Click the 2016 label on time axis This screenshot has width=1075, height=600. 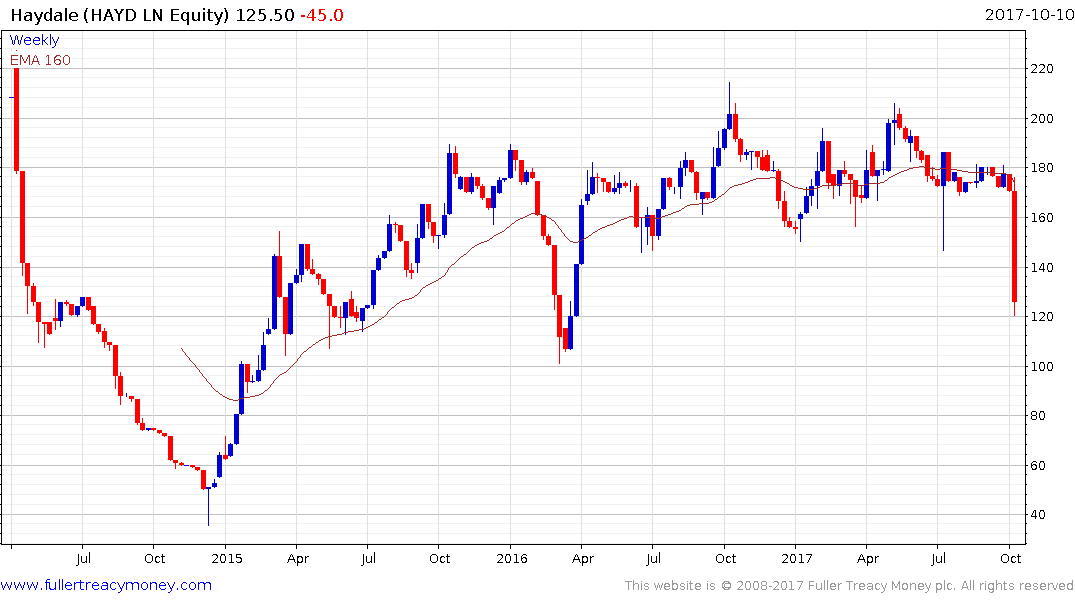511,558
